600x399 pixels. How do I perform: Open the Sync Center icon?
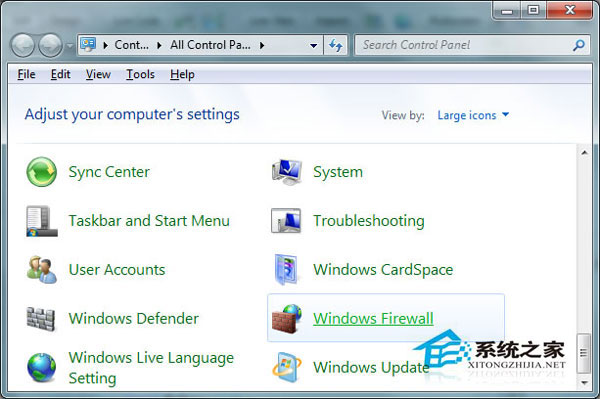[x=41, y=172]
